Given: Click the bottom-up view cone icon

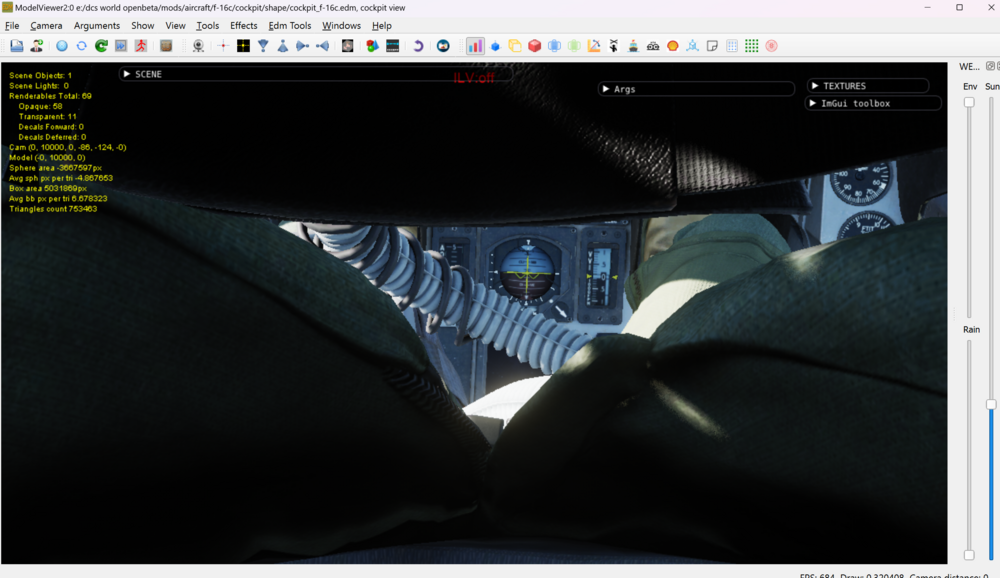Looking at the screenshot, I should pyautogui.click(x=283, y=46).
